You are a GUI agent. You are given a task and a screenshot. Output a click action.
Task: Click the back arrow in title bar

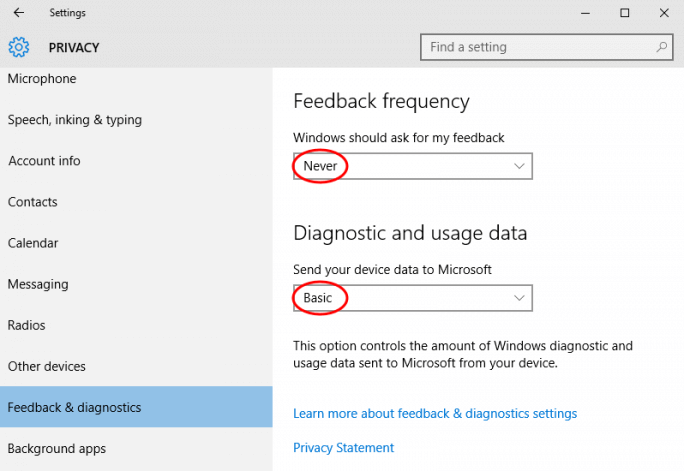(19, 13)
